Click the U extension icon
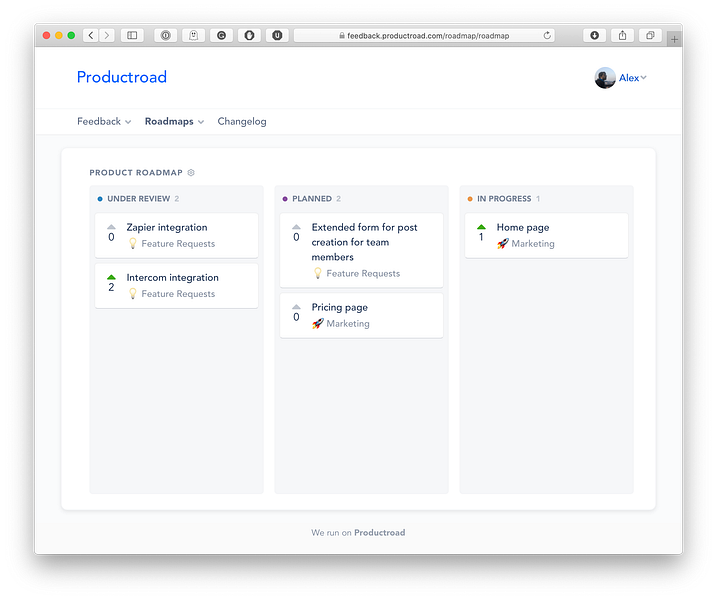The width and height of the screenshot is (717, 600). click(x=277, y=35)
